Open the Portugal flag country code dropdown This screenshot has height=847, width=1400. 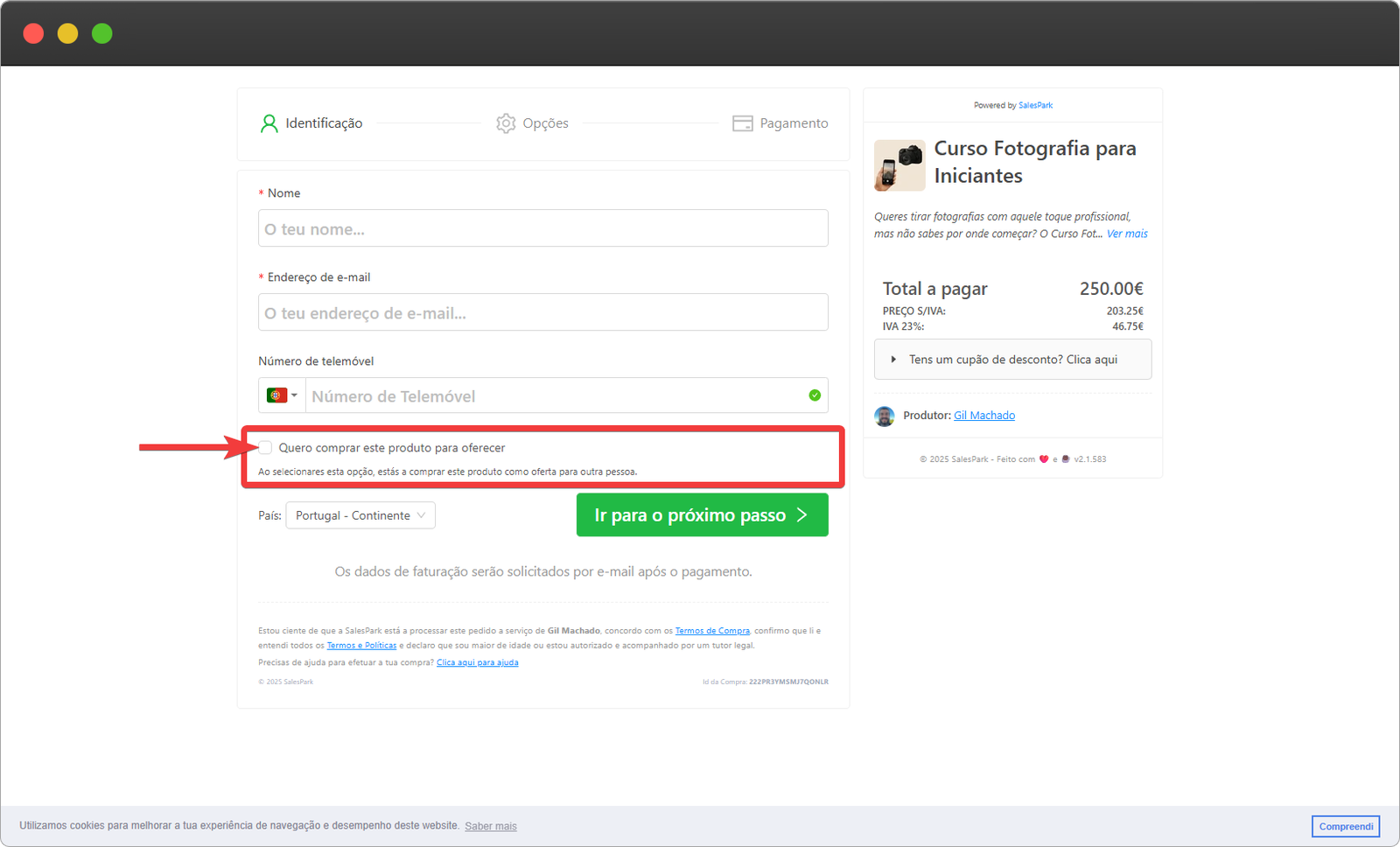[x=282, y=395]
